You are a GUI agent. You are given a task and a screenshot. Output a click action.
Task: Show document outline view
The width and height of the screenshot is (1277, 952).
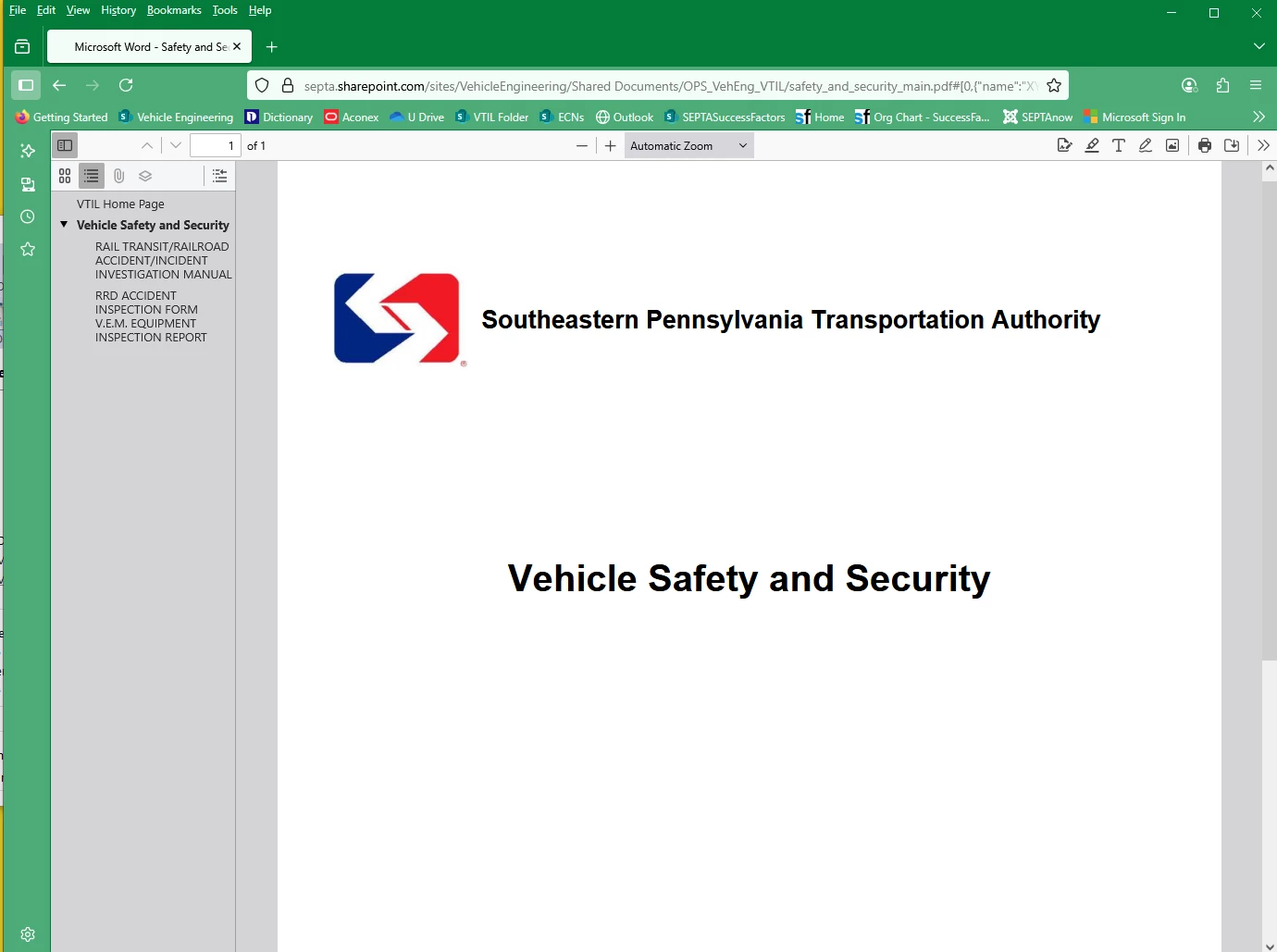pos(92,176)
